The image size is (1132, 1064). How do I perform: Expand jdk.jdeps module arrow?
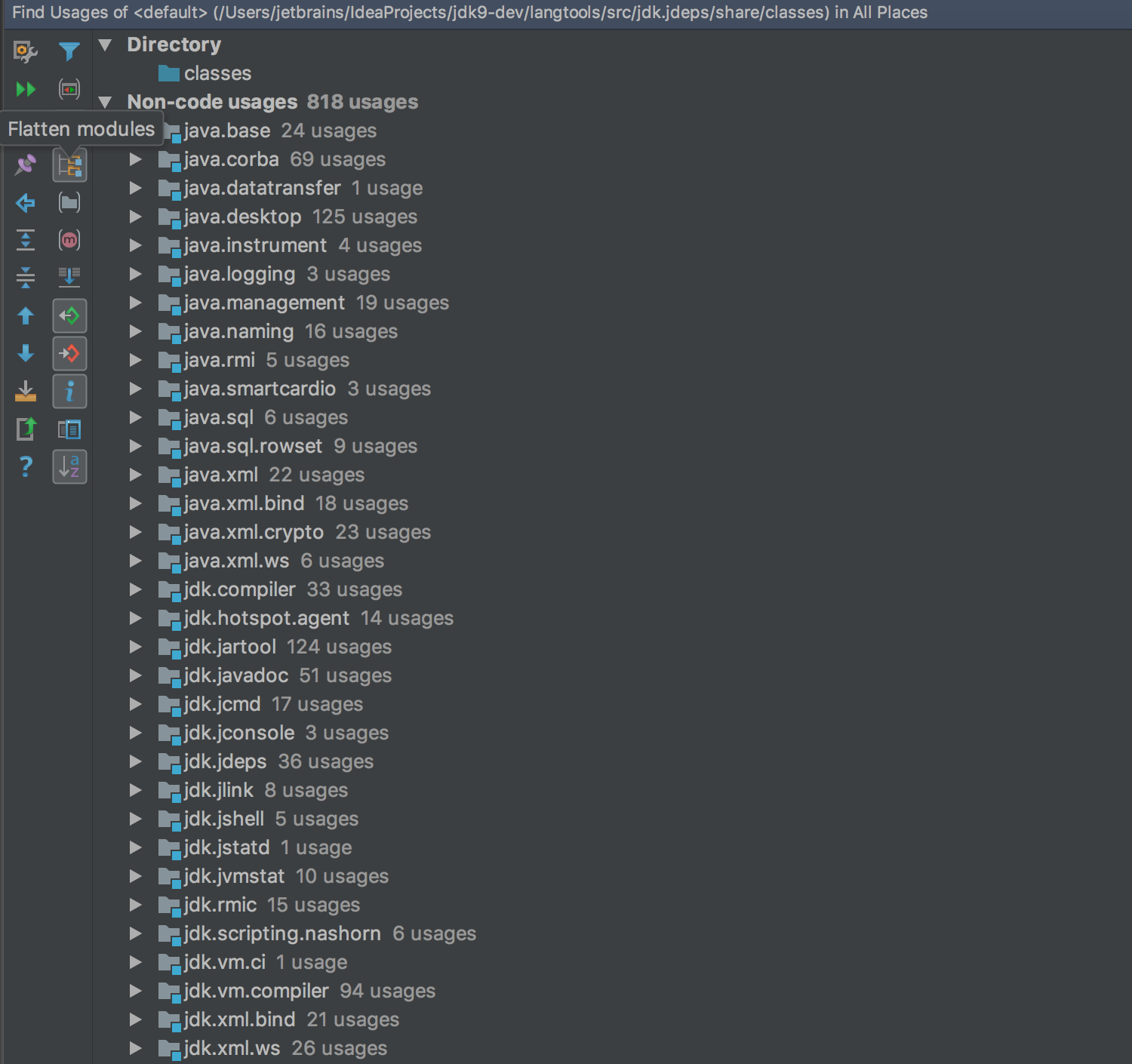136,761
